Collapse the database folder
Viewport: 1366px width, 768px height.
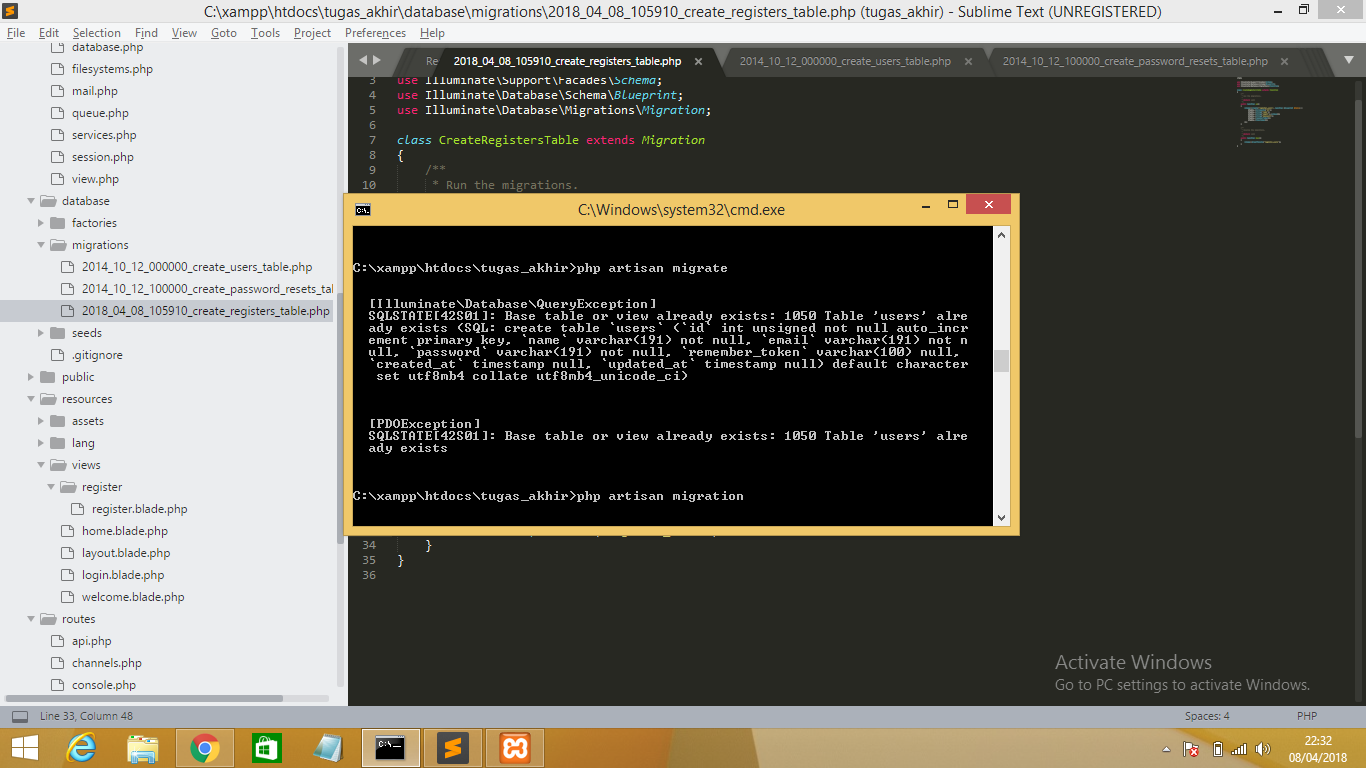pyautogui.click(x=31, y=201)
